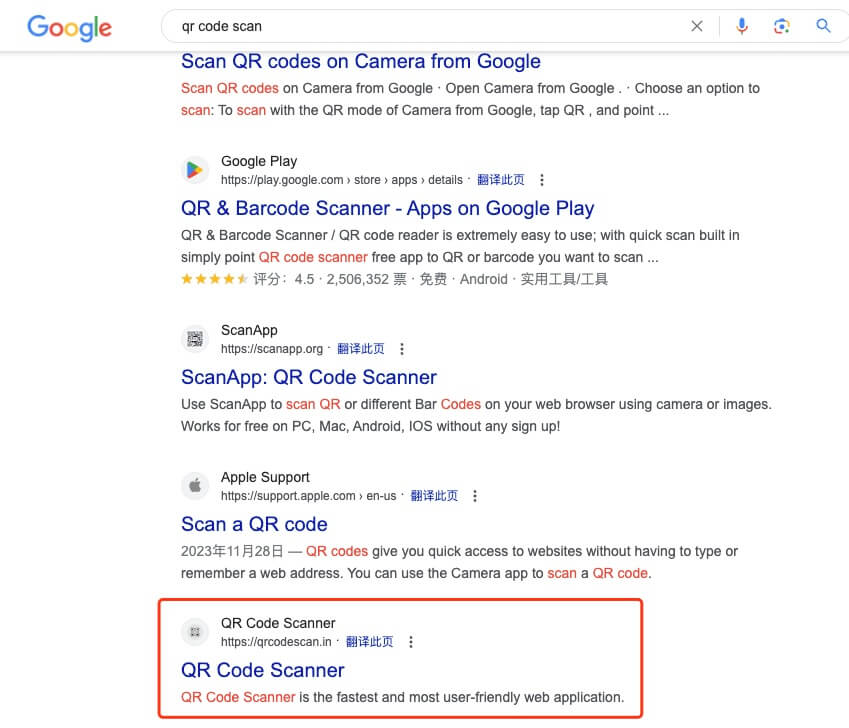Image resolution: width=849 pixels, height=728 pixels.
Task: Open more options for qrcodescan.in result
Action: point(411,642)
